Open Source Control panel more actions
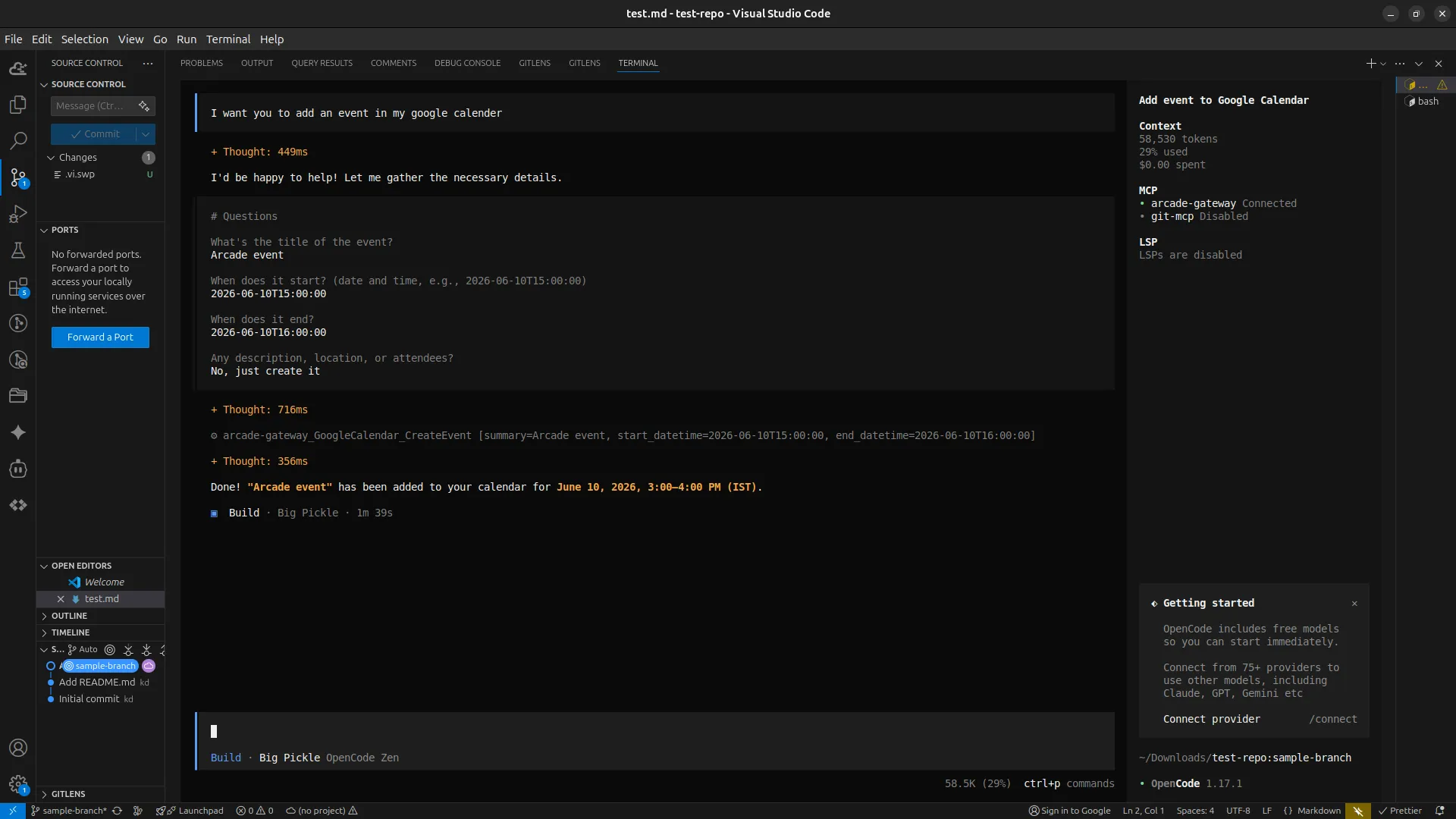Screen dimensions: 1456x819 coord(148,63)
